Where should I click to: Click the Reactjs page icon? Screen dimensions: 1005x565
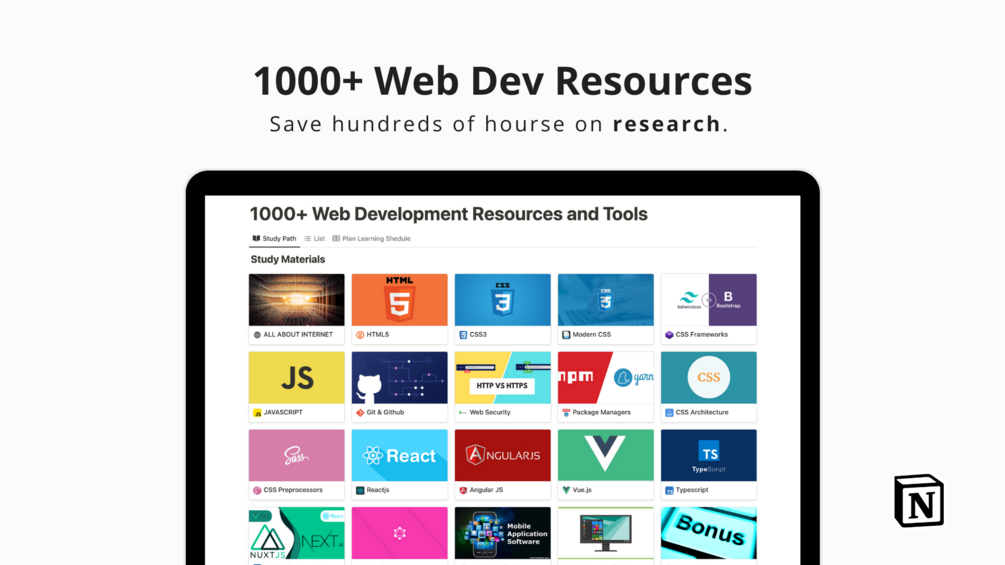pyautogui.click(x=360, y=491)
